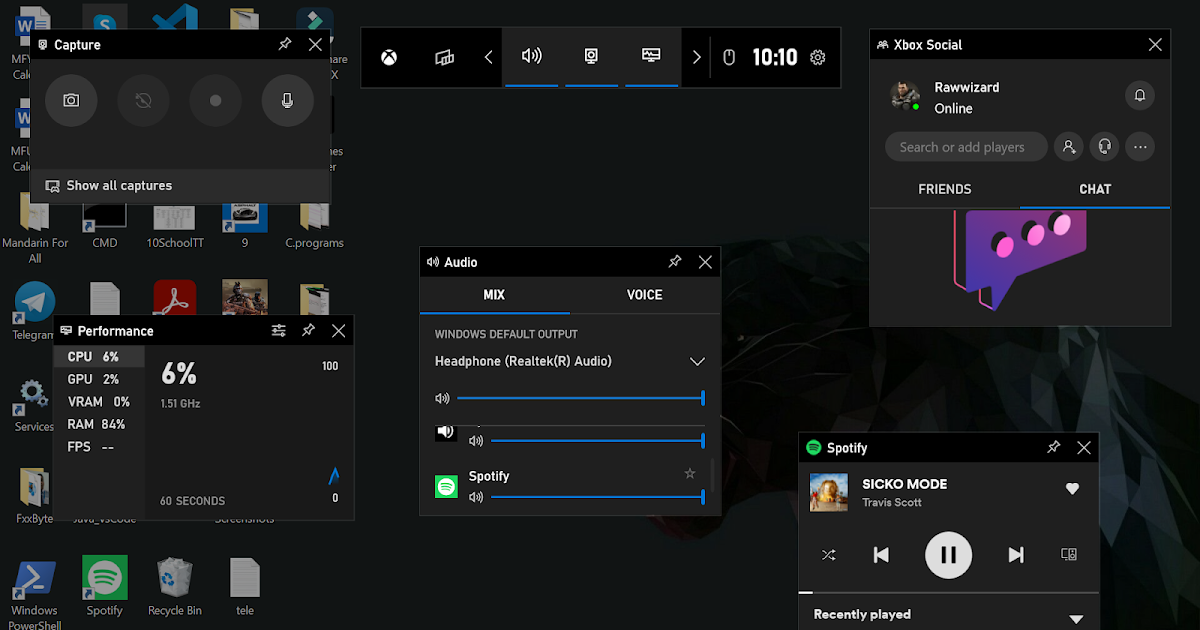
Task: Switch to the VOICE tab in Audio widget
Action: tap(644, 294)
